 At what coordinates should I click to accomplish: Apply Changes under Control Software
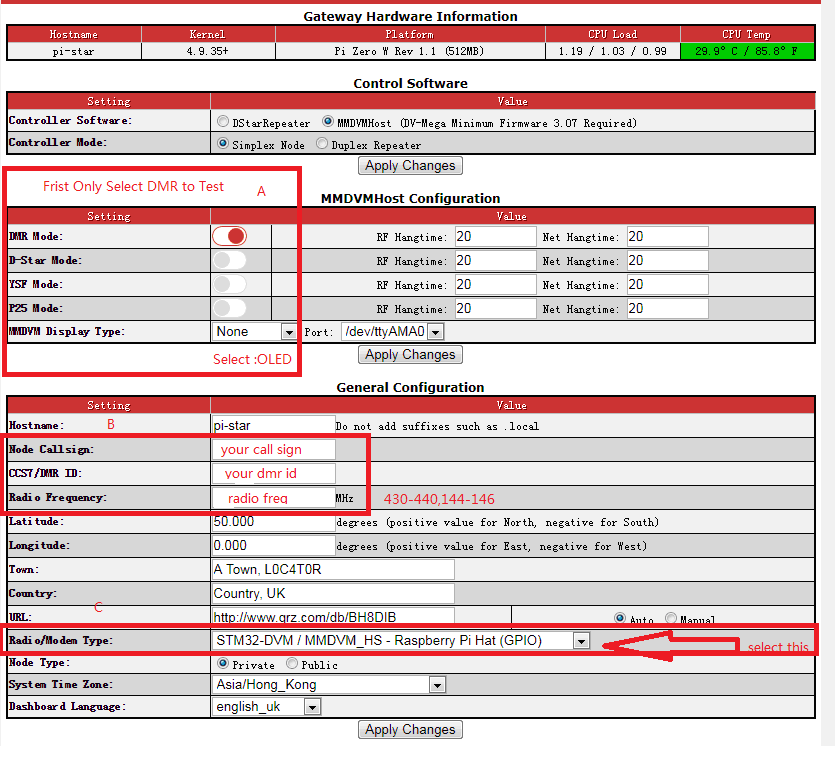410,166
